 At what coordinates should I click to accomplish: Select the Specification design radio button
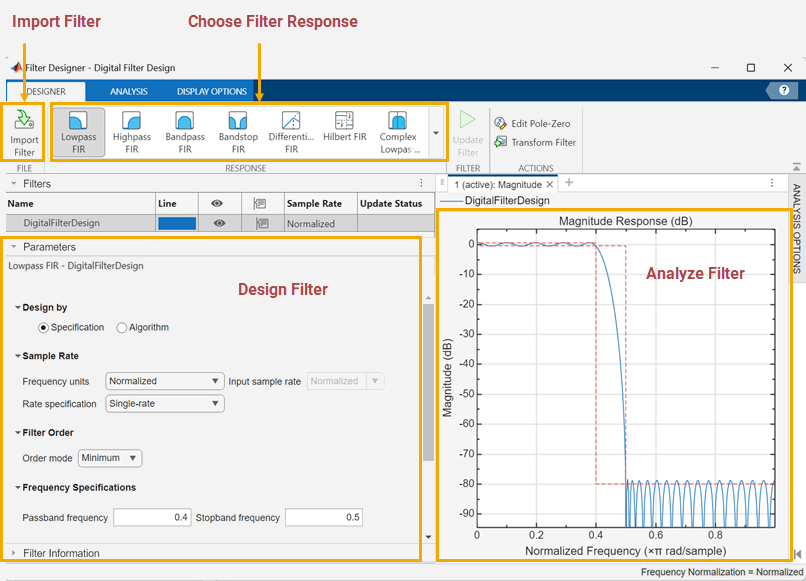44,327
